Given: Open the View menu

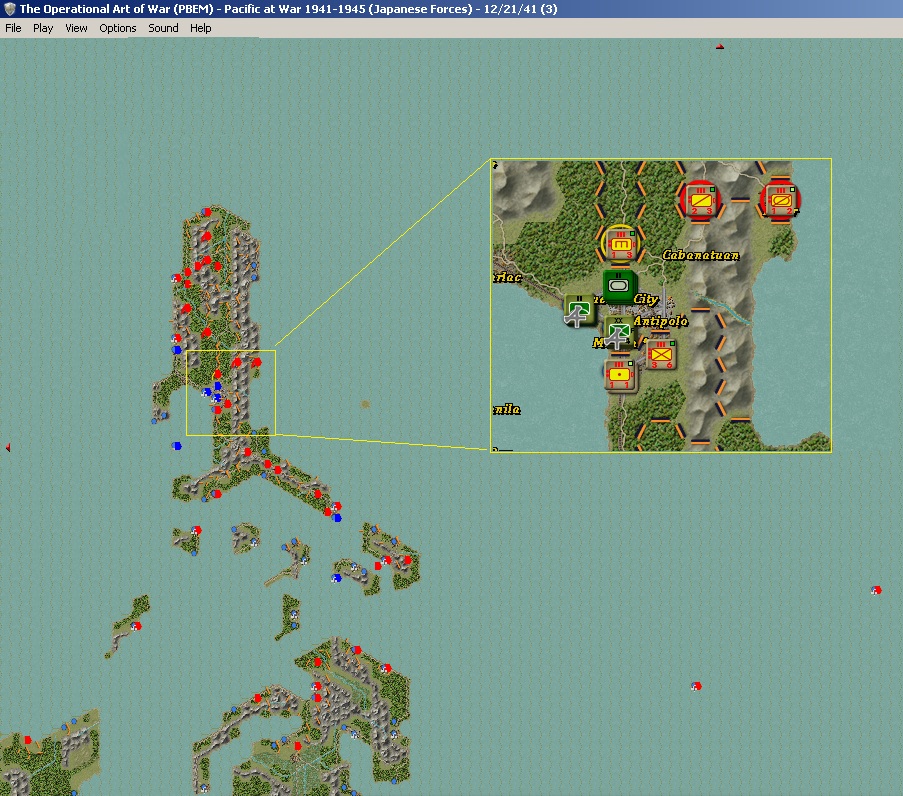Looking at the screenshot, I should click(x=76, y=28).
